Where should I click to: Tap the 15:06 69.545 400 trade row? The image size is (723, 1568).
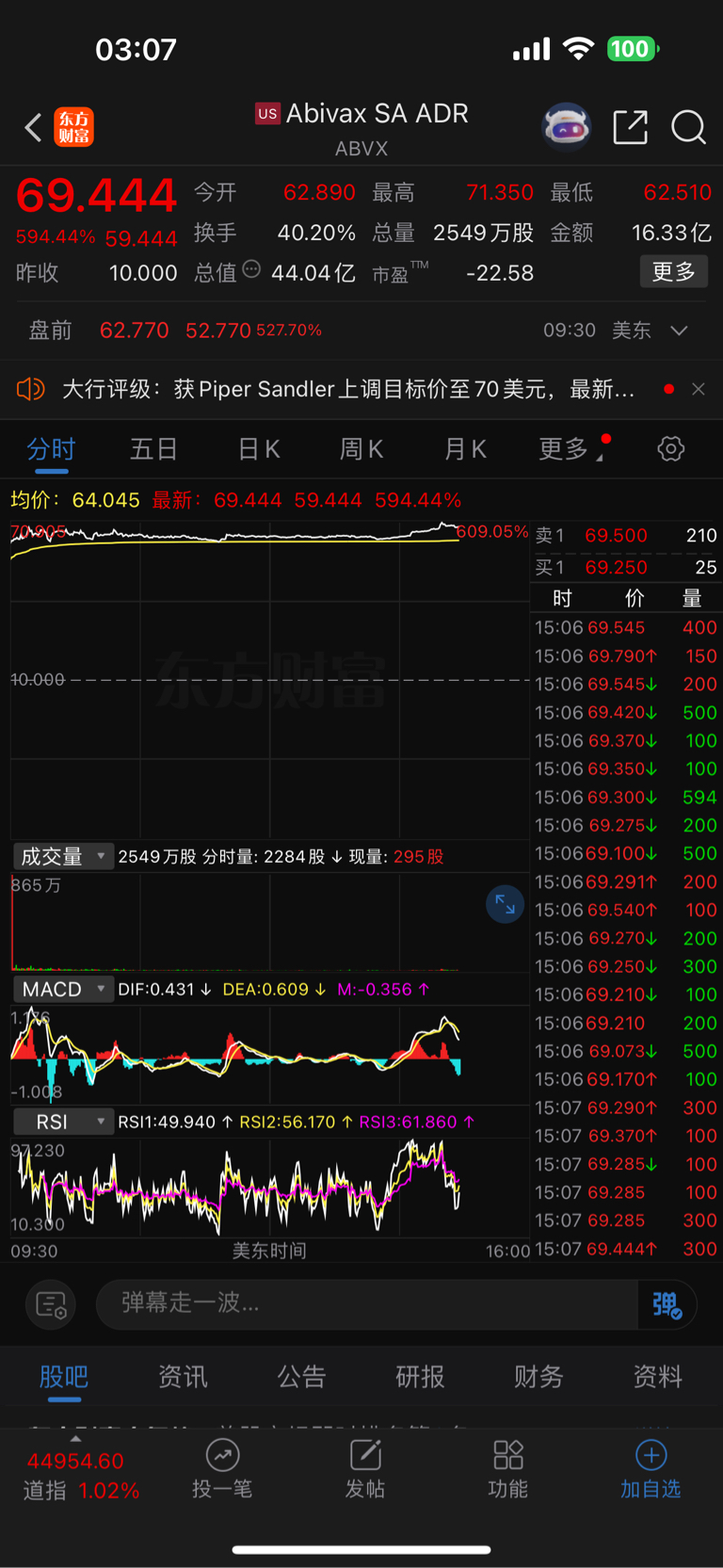pos(626,628)
